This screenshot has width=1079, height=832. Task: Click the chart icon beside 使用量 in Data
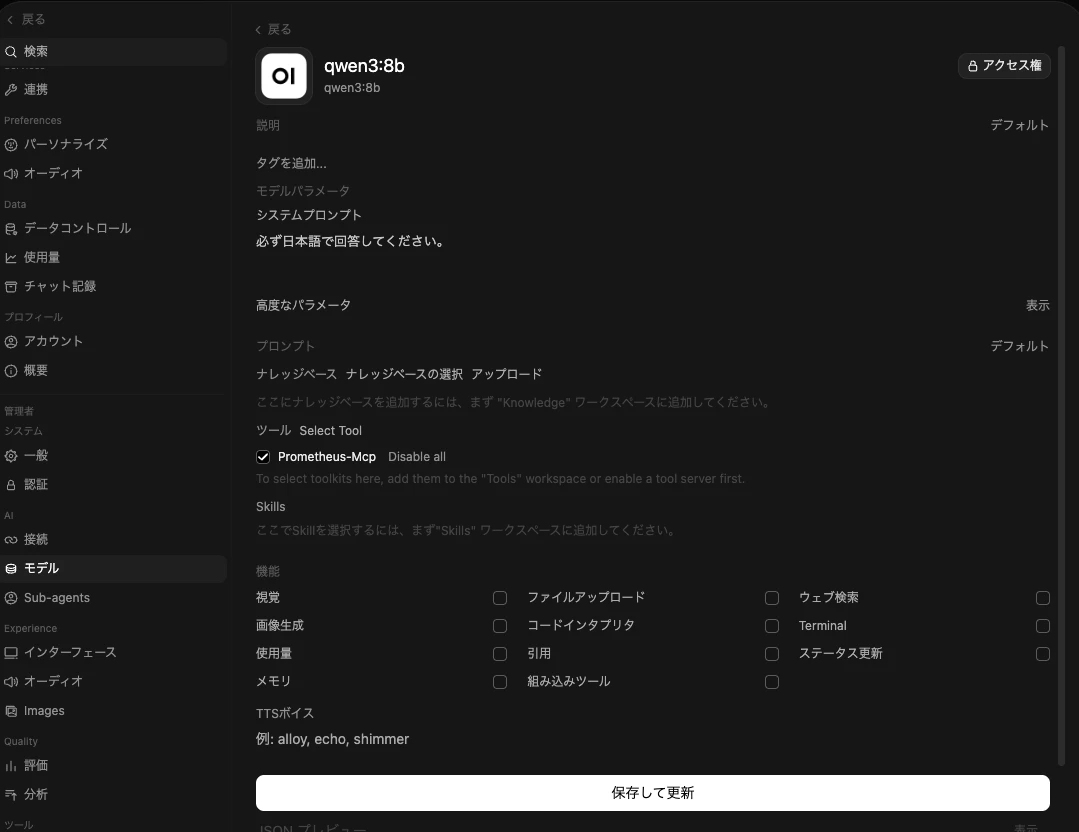11,257
